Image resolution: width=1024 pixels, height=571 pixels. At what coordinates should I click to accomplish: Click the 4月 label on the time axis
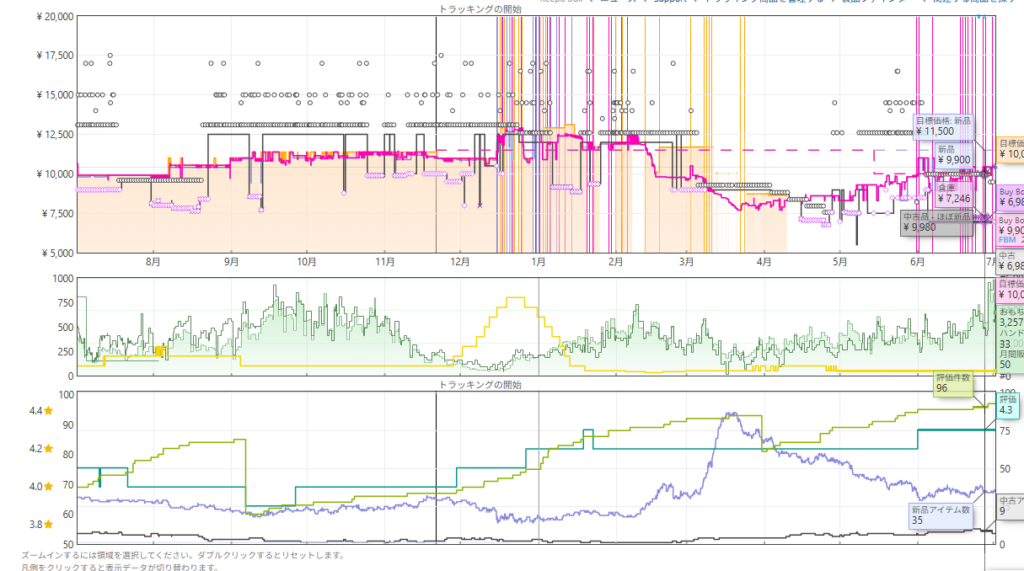point(763,261)
